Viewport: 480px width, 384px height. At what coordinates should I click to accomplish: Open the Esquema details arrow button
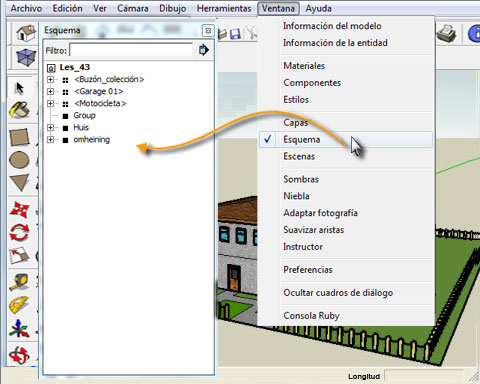[203, 50]
